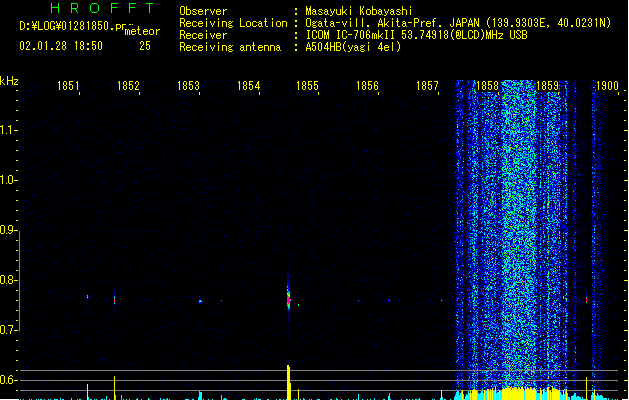
Task: Click the strong meteor echo near 1855
Action: click(x=288, y=298)
